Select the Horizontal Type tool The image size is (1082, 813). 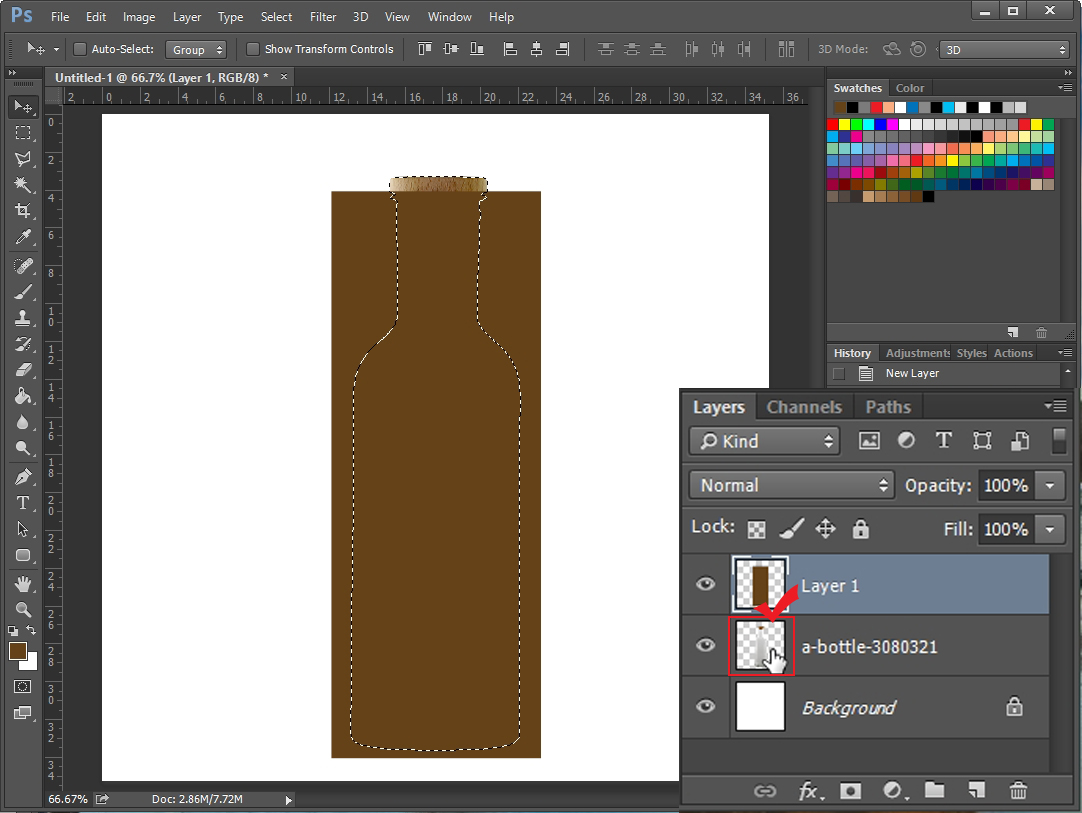pyautogui.click(x=23, y=503)
